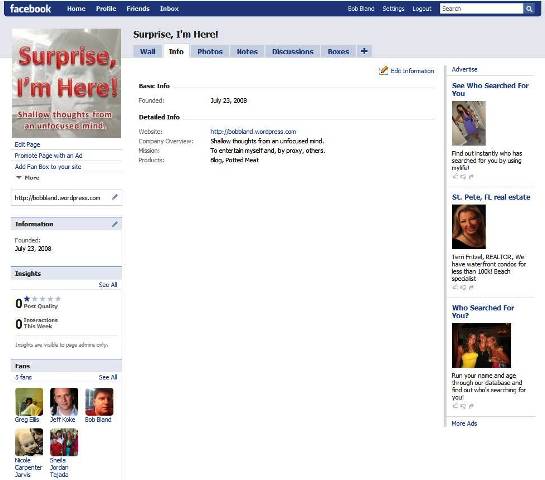545x480 pixels.
Task: Click Products text Blog, Potted Meat
Action: (x=234, y=160)
